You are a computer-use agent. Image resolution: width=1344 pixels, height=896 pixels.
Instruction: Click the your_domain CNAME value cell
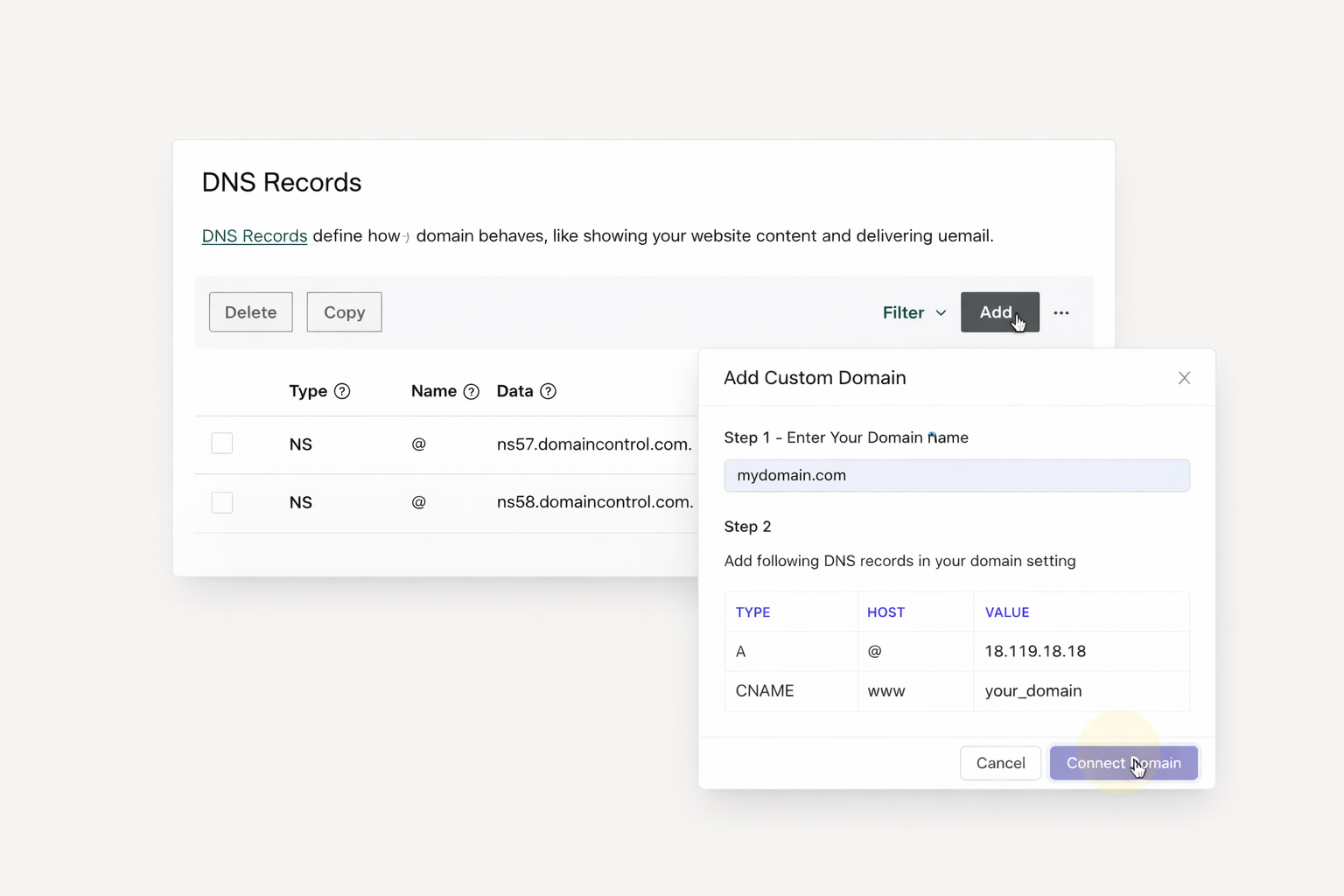[x=1033, y=690]
